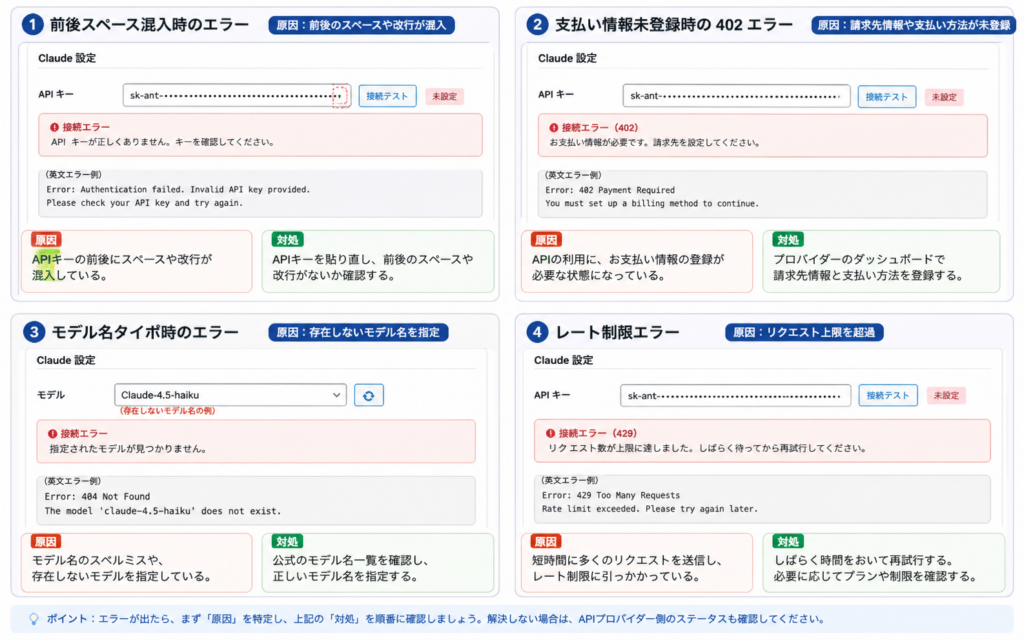This screenshot has height=640, width=1024.
Task: Click the line 'Error: 402 Payment Required'
Action: tap(610, 190)
